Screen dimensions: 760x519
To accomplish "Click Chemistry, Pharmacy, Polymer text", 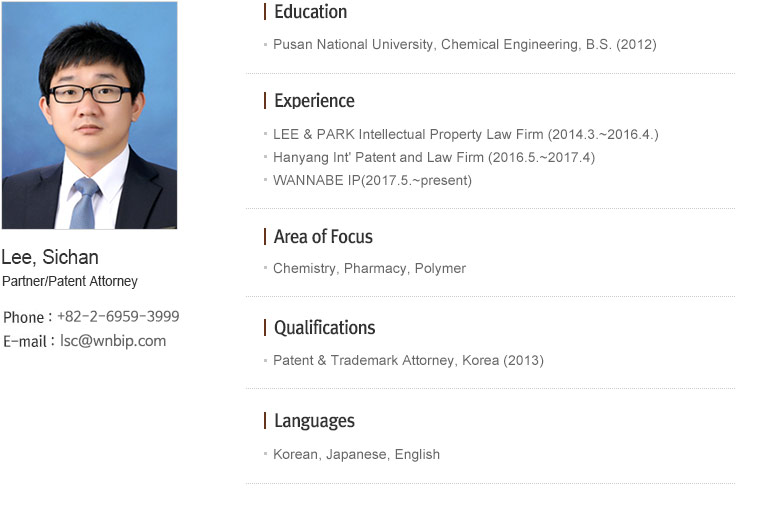I will (x=369, y=268).
